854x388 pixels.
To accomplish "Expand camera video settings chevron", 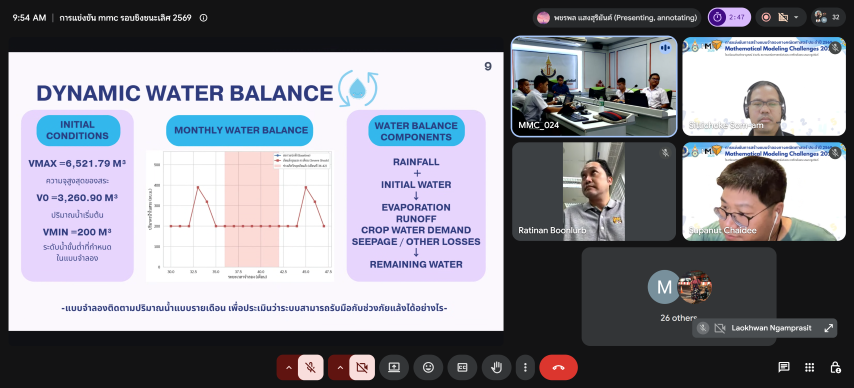I will 340,367.
